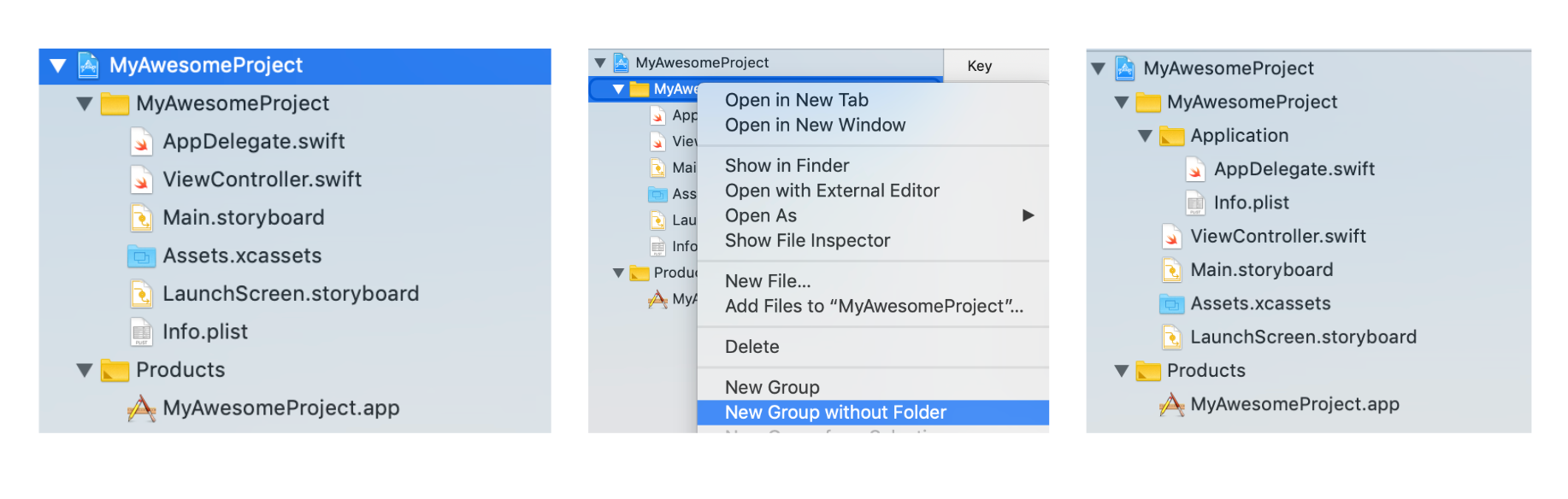The height and width of the screenshot is (499, 1568).
Task: Click the asset catalog icon for Assets.xcassets
Action: 142,255
